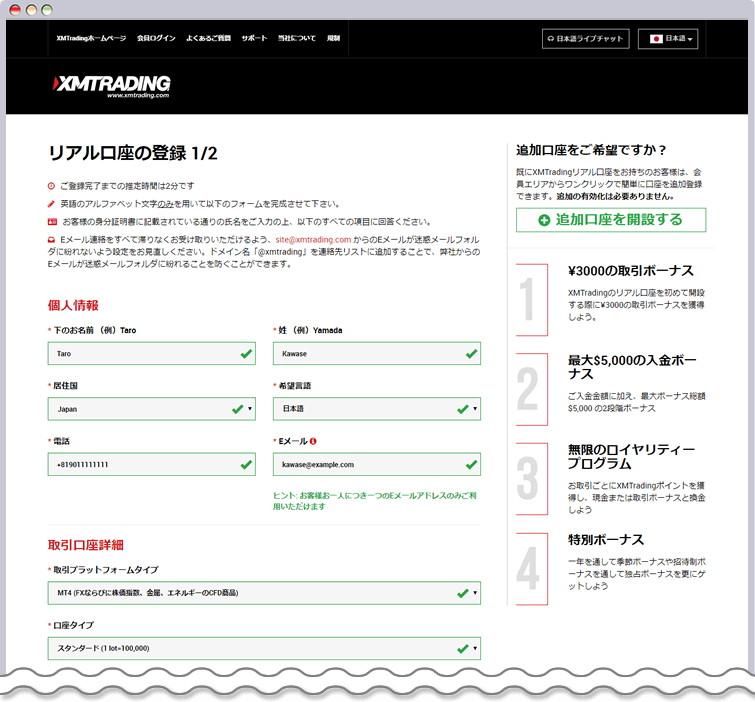Click green checkmark in first name field

pyautogui.click(x=246, y=354)
